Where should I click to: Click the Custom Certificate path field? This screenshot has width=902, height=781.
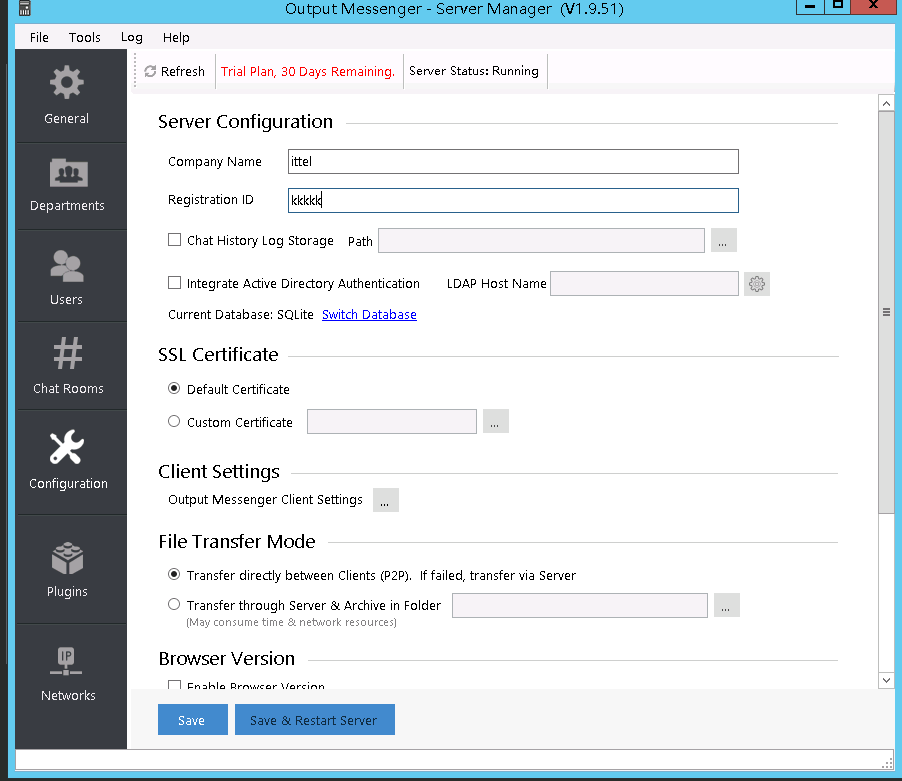point(392,422)
